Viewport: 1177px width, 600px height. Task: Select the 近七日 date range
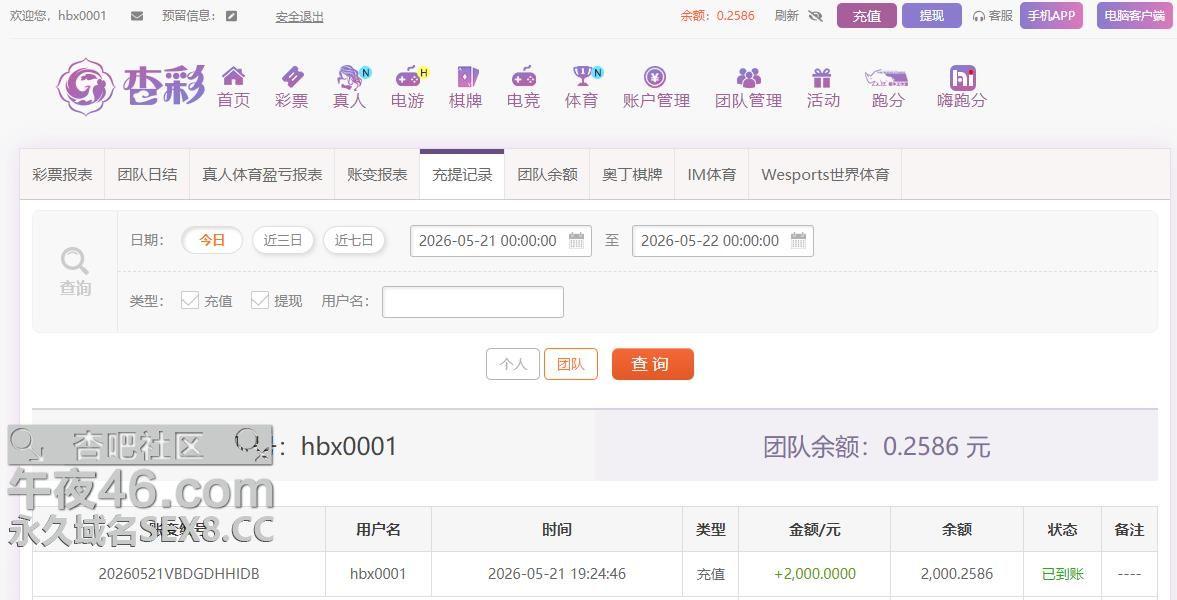[354, 240]
